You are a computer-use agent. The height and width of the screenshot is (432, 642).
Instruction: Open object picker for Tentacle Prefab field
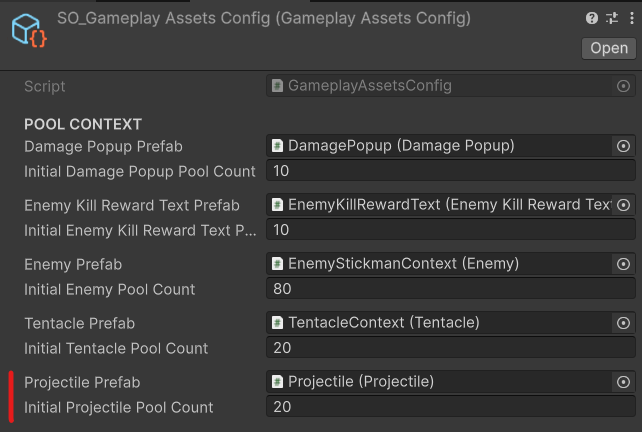click(x=624, y=323)
